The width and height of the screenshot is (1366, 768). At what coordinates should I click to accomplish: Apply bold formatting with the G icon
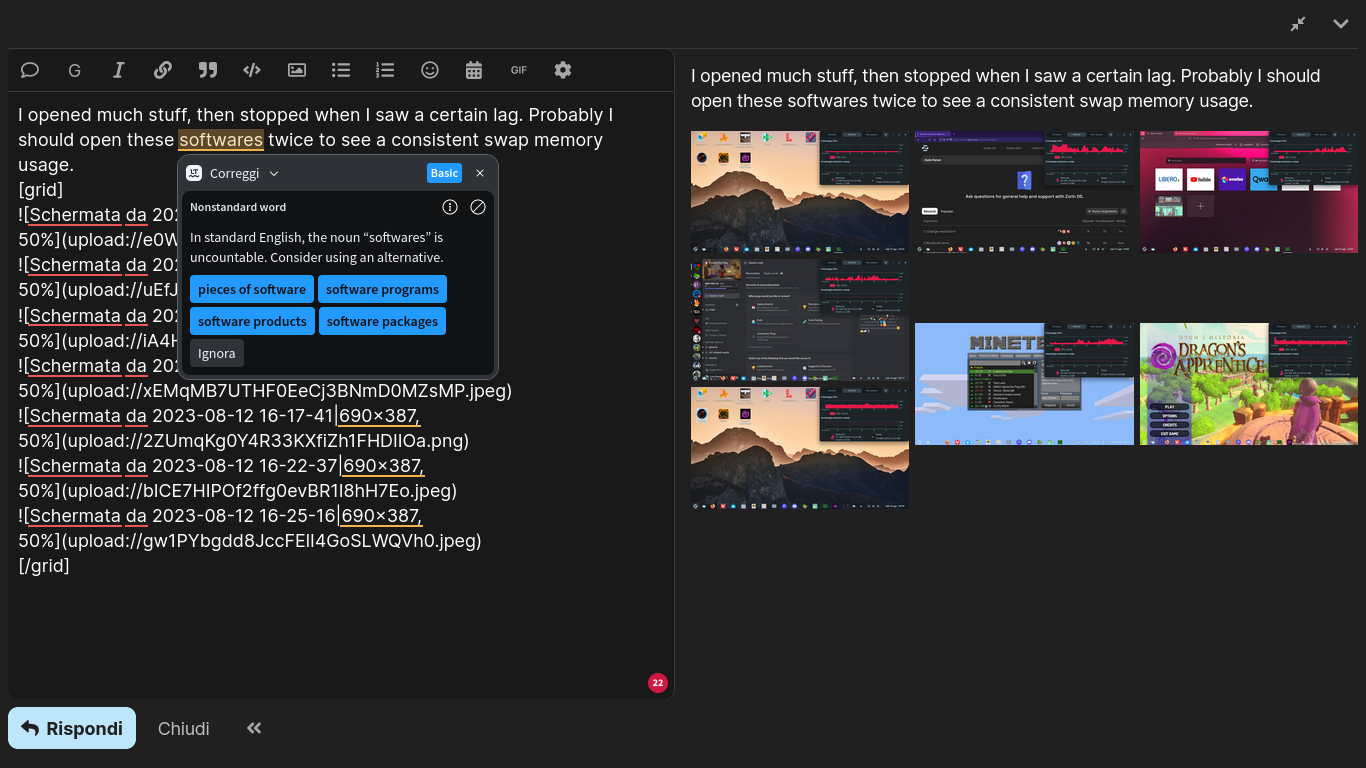tap(74, 70)
